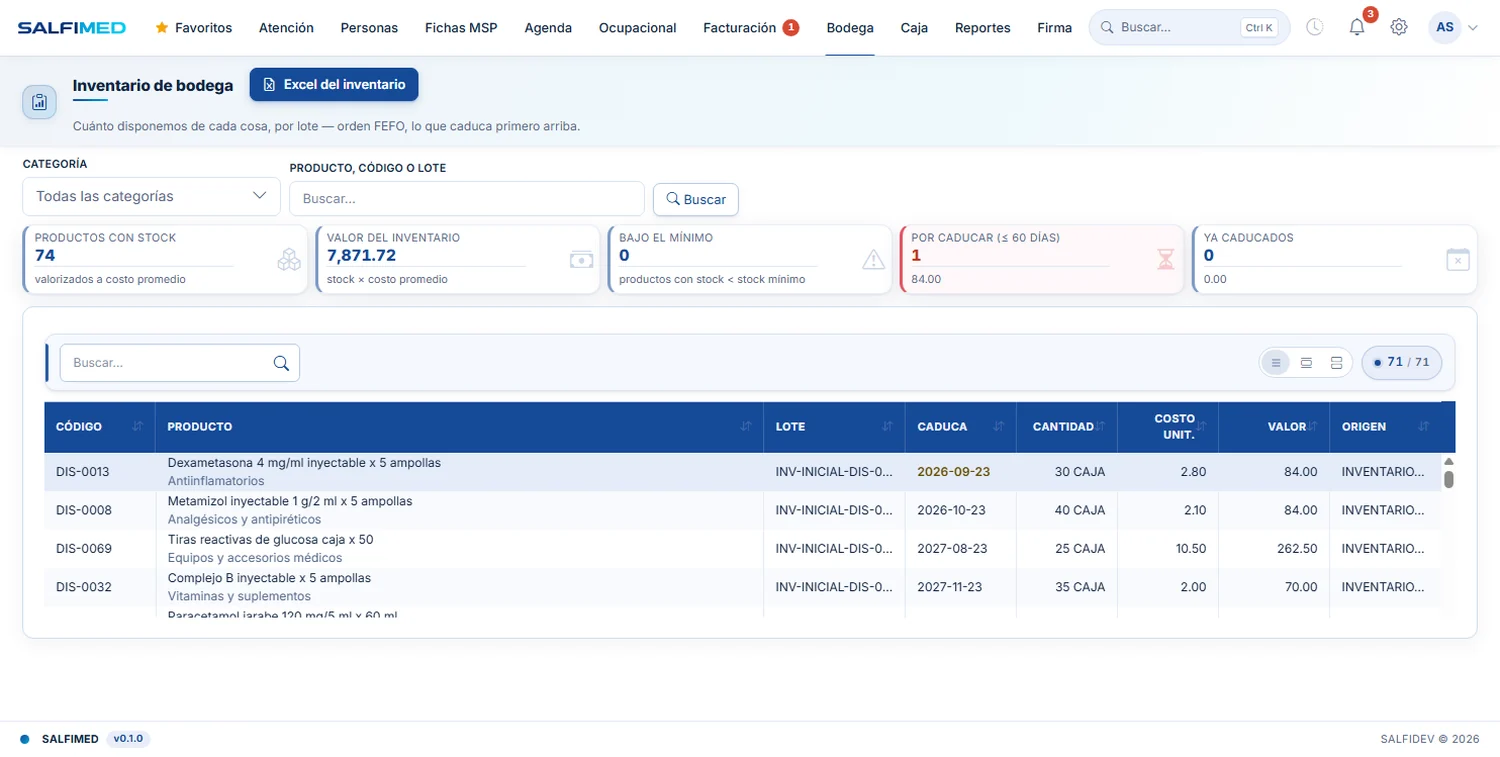Sort the table by CANTIDAD
The width and height of the screenshot is (1500, 757).
point(1100,427)
